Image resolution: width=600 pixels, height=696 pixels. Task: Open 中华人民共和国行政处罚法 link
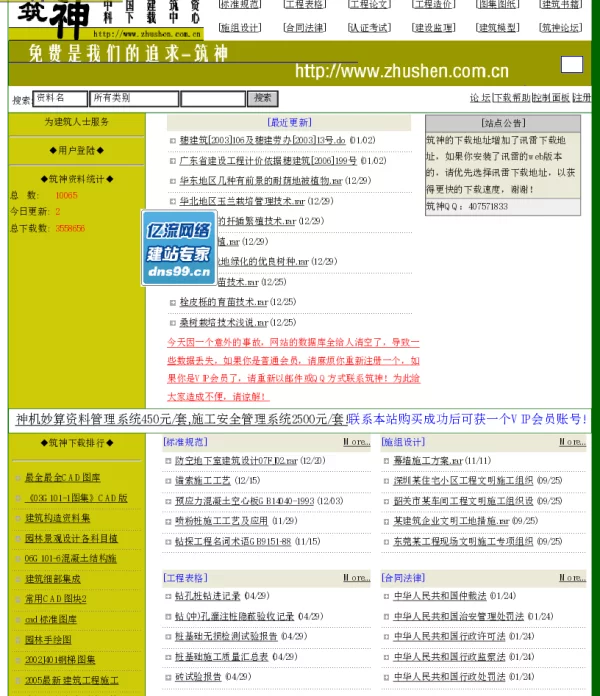pos(450,677)
